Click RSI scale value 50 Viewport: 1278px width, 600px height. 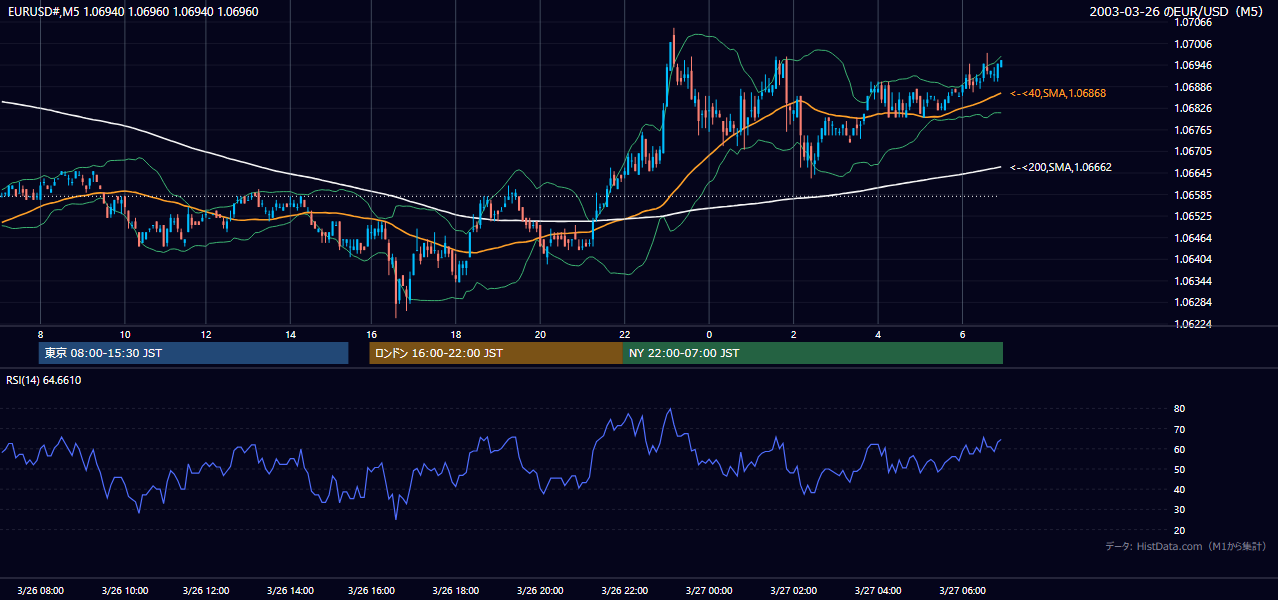pos(1179,470)
